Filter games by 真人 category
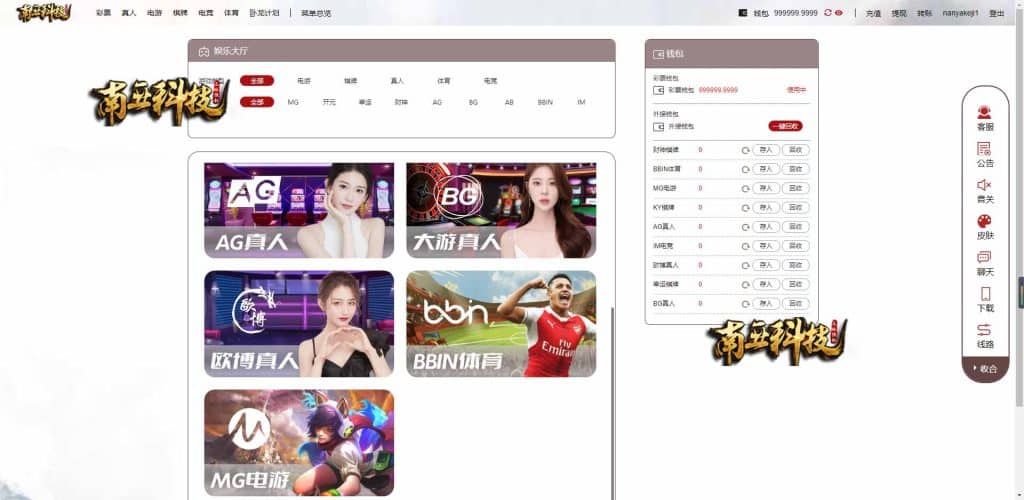This screenshot has height=500, width=1024. pos(397,81)
